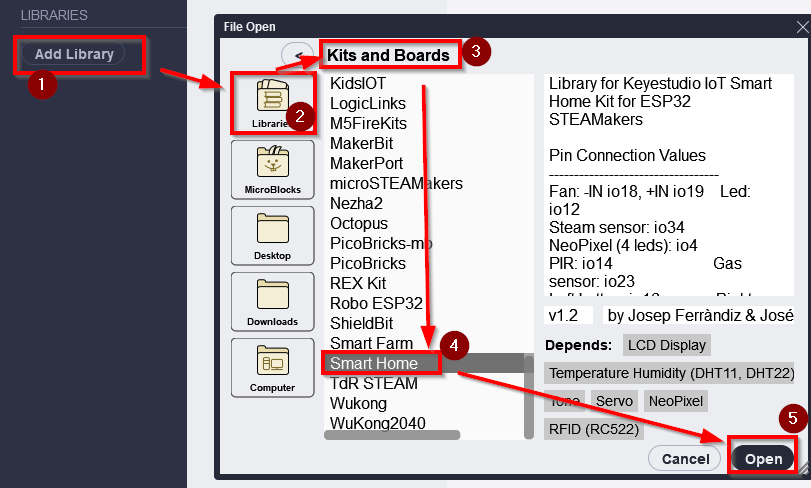Click the NeoPixel dependency tag
Screen dimensions: 811x488
pyautogui.click(x=677, y=401)
